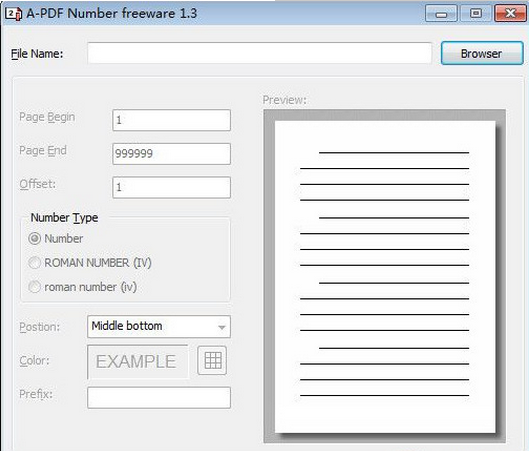Click the Browser button
This screenshot has width=530, height=451.
point(482,53)
